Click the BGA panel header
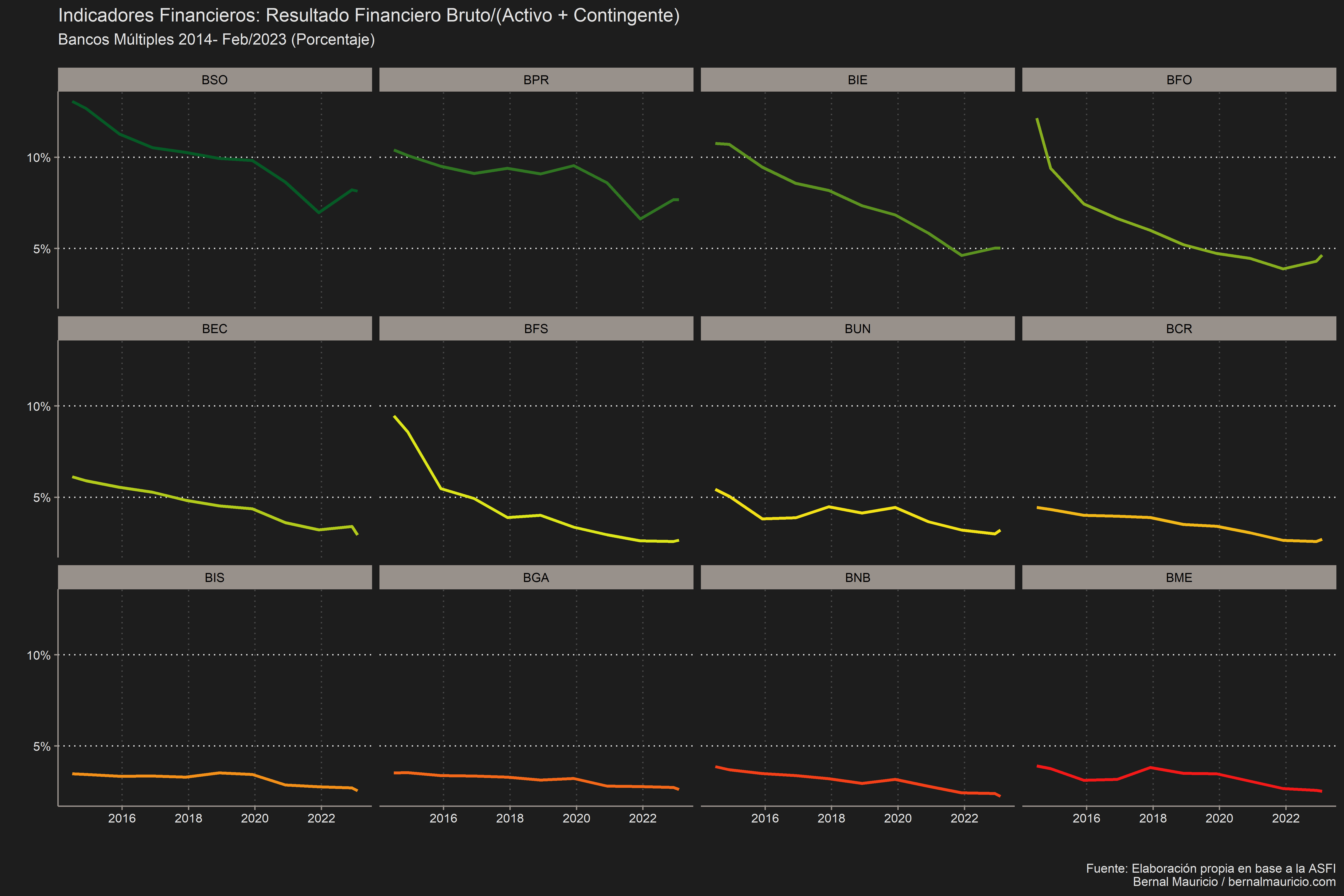Viewport: 1344px width, 896px height. pyautogui.click(x=536, y=577)
